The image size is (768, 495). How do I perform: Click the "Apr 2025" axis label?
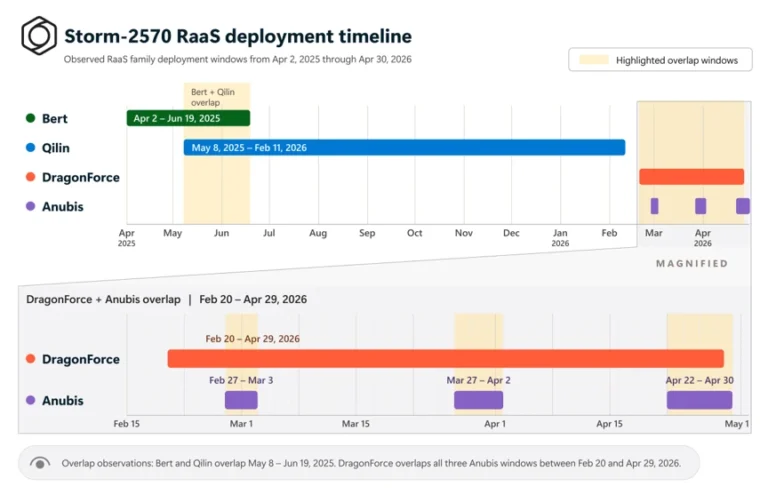tap(126, 237)
